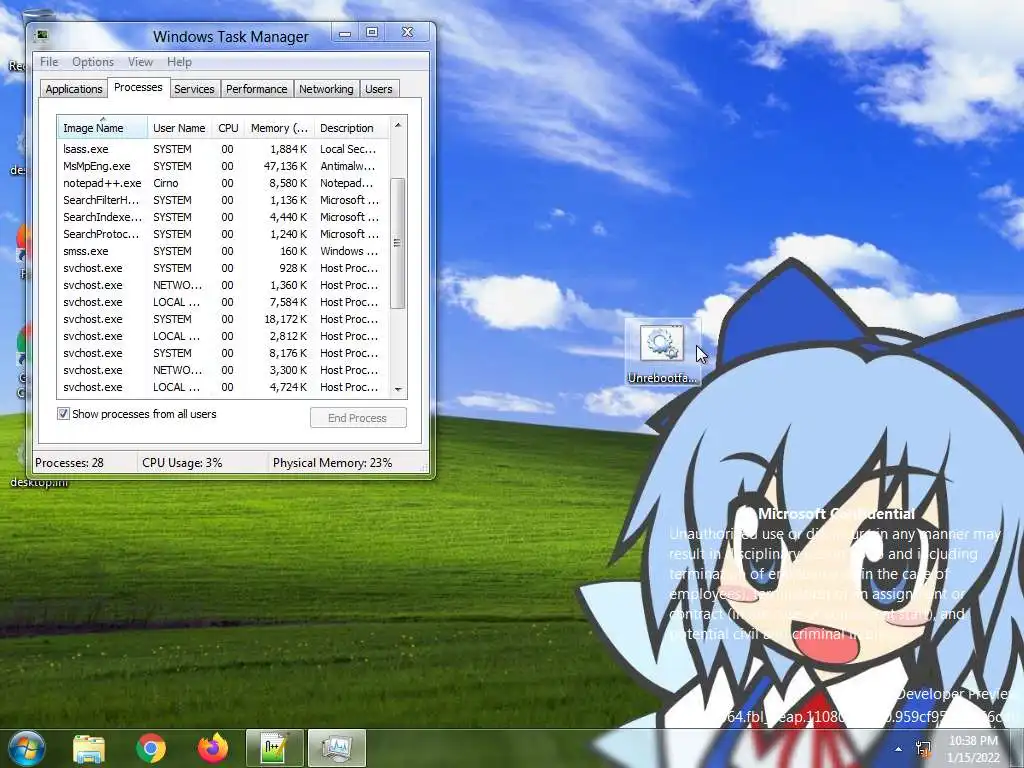Viewport: 1024px width, 768px height.
Task: Launch Google Chrome from the taskbar
Action: (151, 748)
